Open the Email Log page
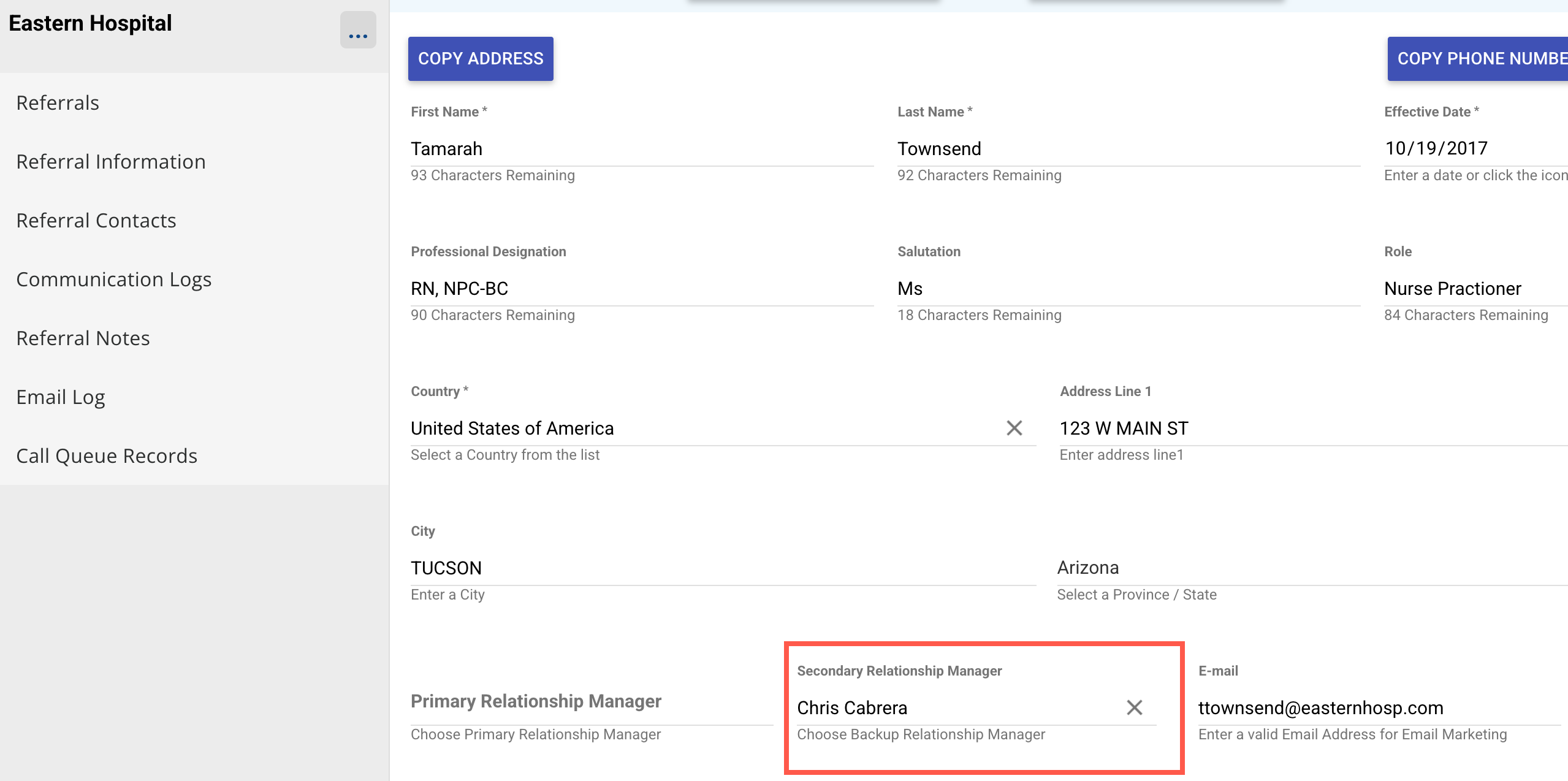 point(61,397)
